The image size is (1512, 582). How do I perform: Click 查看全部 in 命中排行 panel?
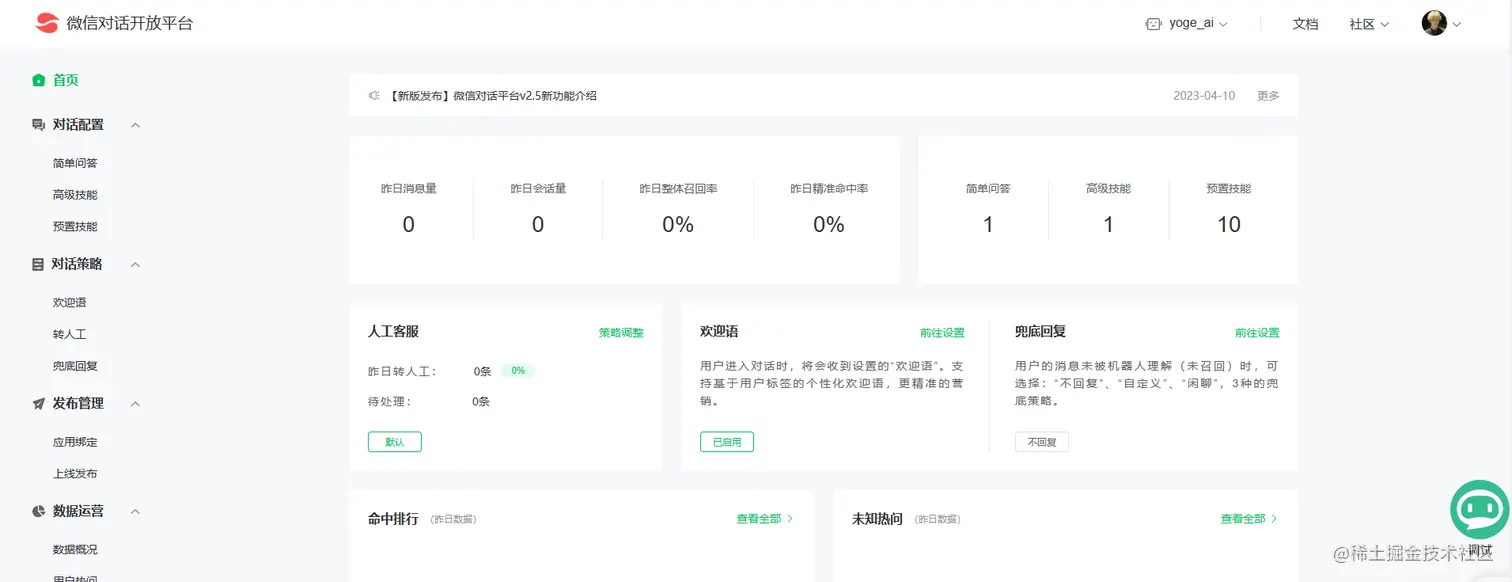tap(759, 519)
